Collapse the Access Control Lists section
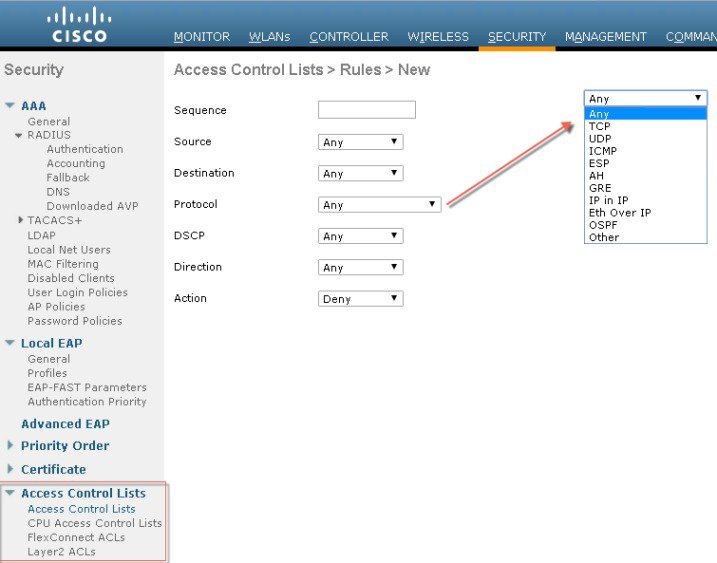This screenshot has height=563, width=717. [10, 493]
